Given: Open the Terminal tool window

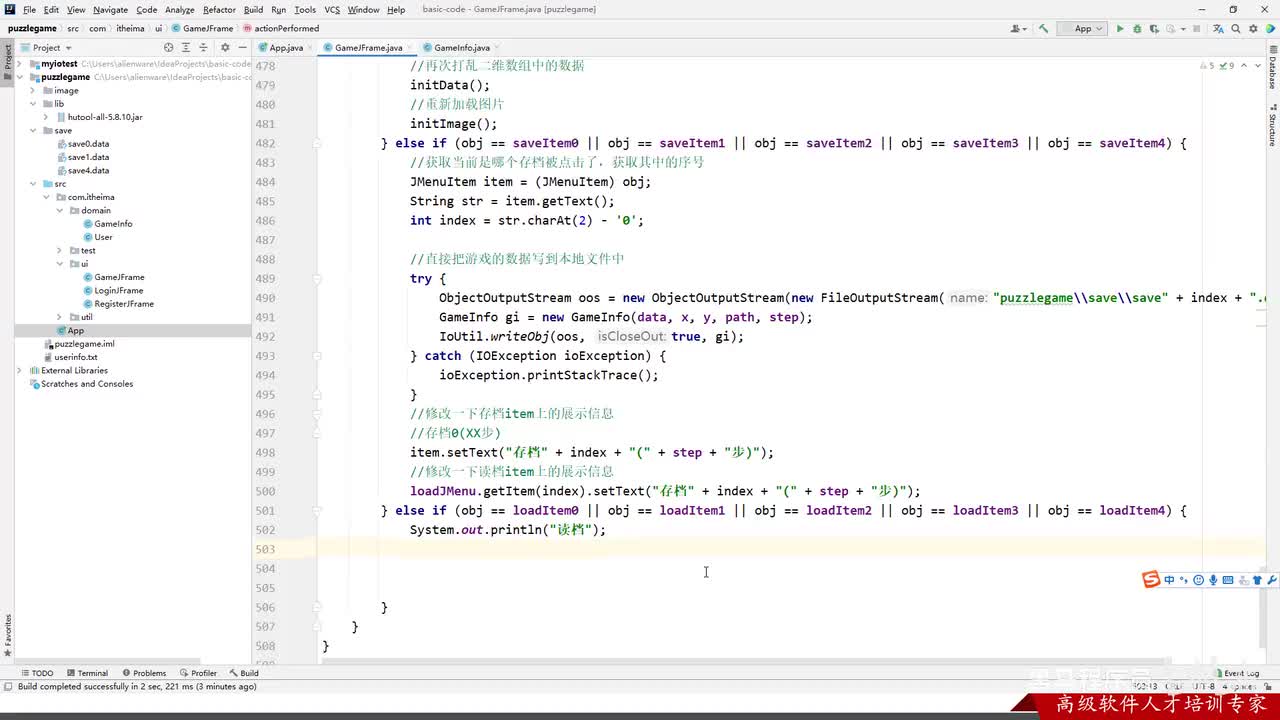Looking at the screenshot, I should [x=87, y=673].
